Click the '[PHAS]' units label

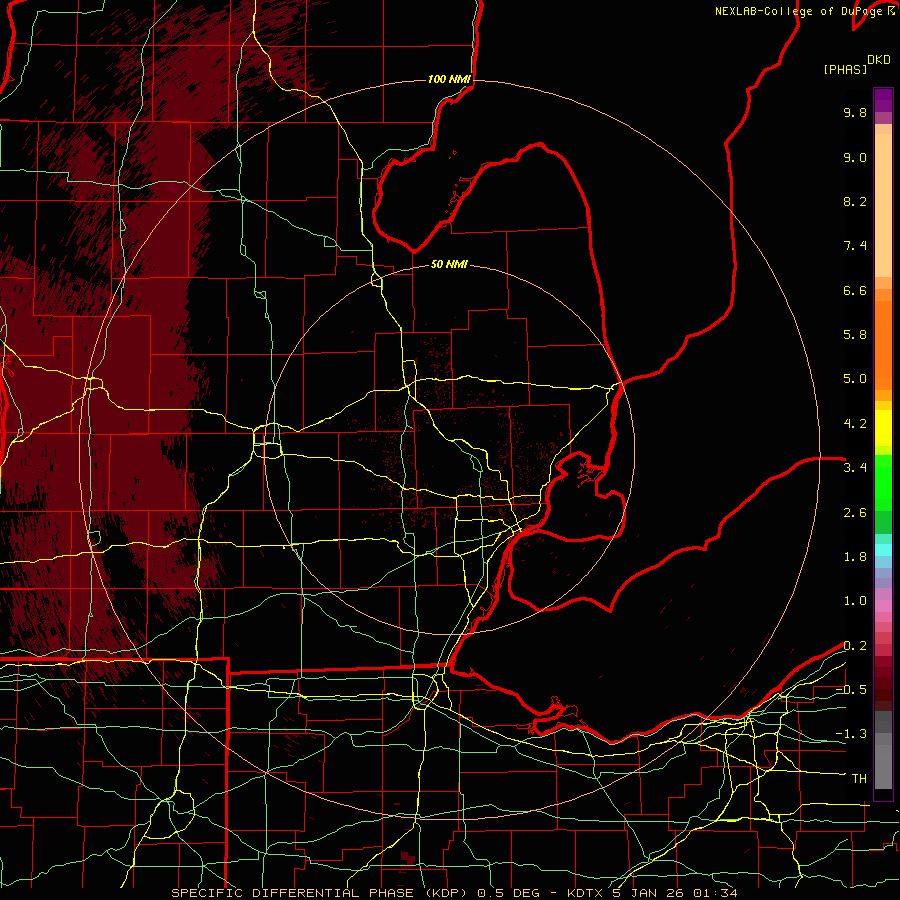pos(845,70)
